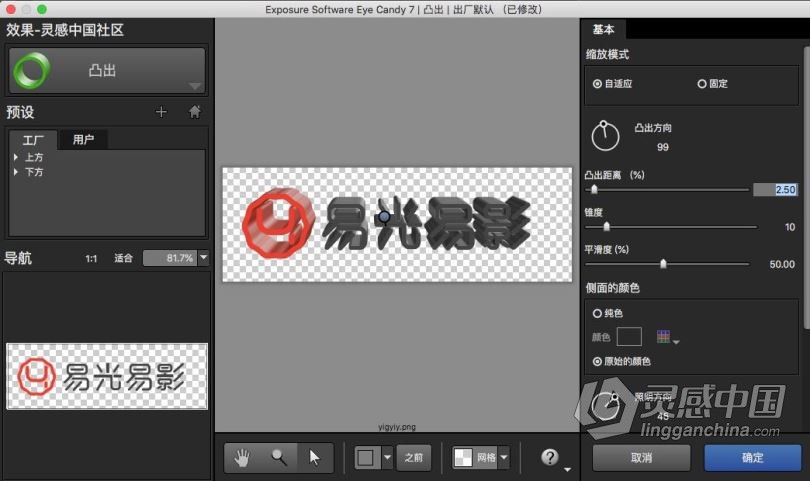Switch to the 工厂 presets tab
810x481 pixels.
tap(33, 140)
